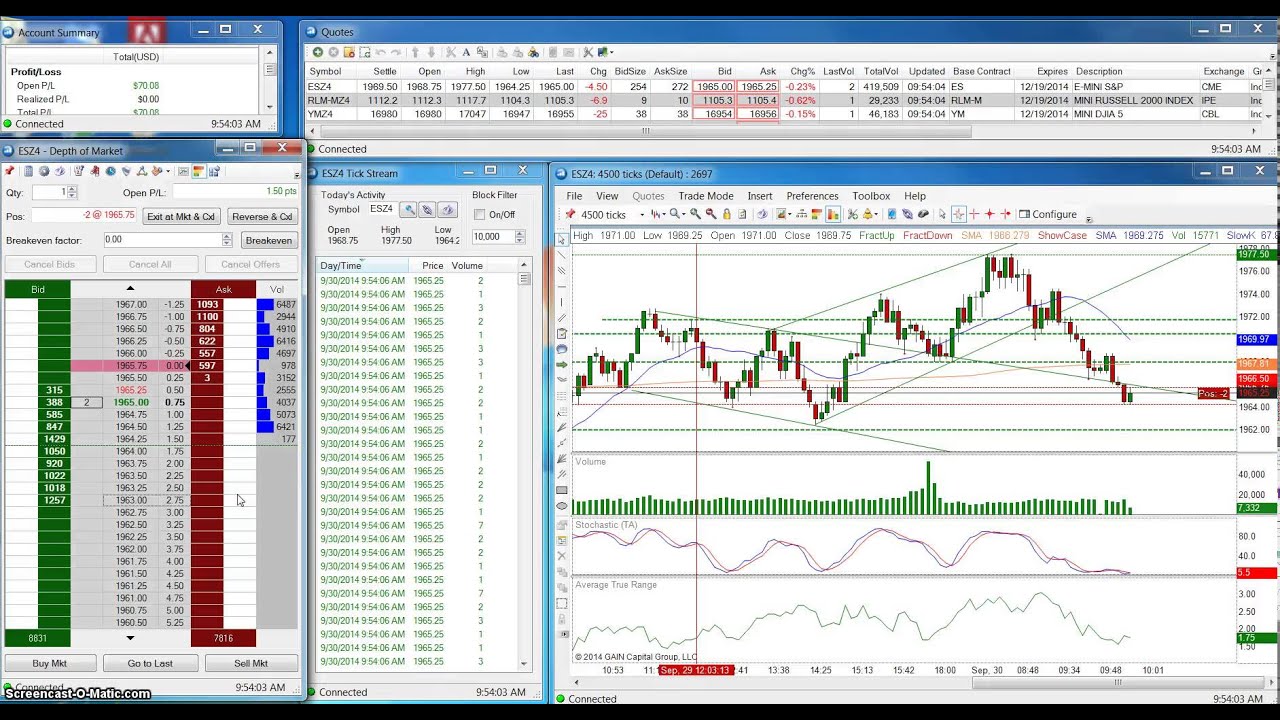
Task: Click the red zoom out magnifier in chart toolbar
Action: (711, 214)
